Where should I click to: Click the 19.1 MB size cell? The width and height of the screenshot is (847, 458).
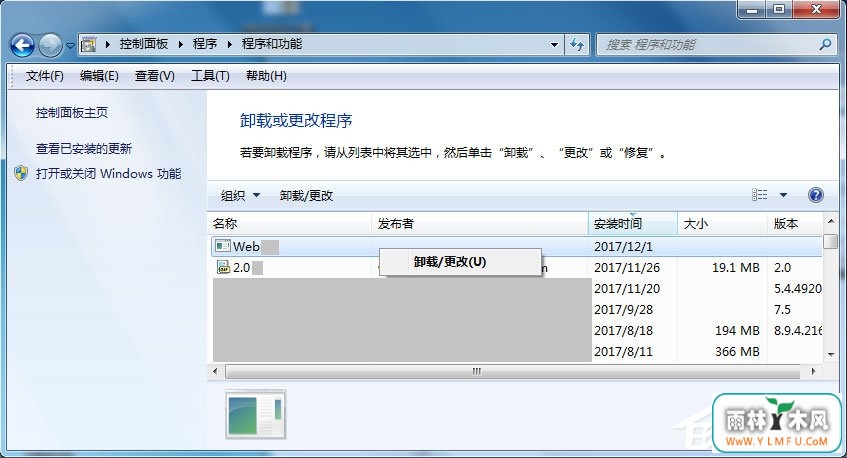pyautogui.click(x=736, y=268)
